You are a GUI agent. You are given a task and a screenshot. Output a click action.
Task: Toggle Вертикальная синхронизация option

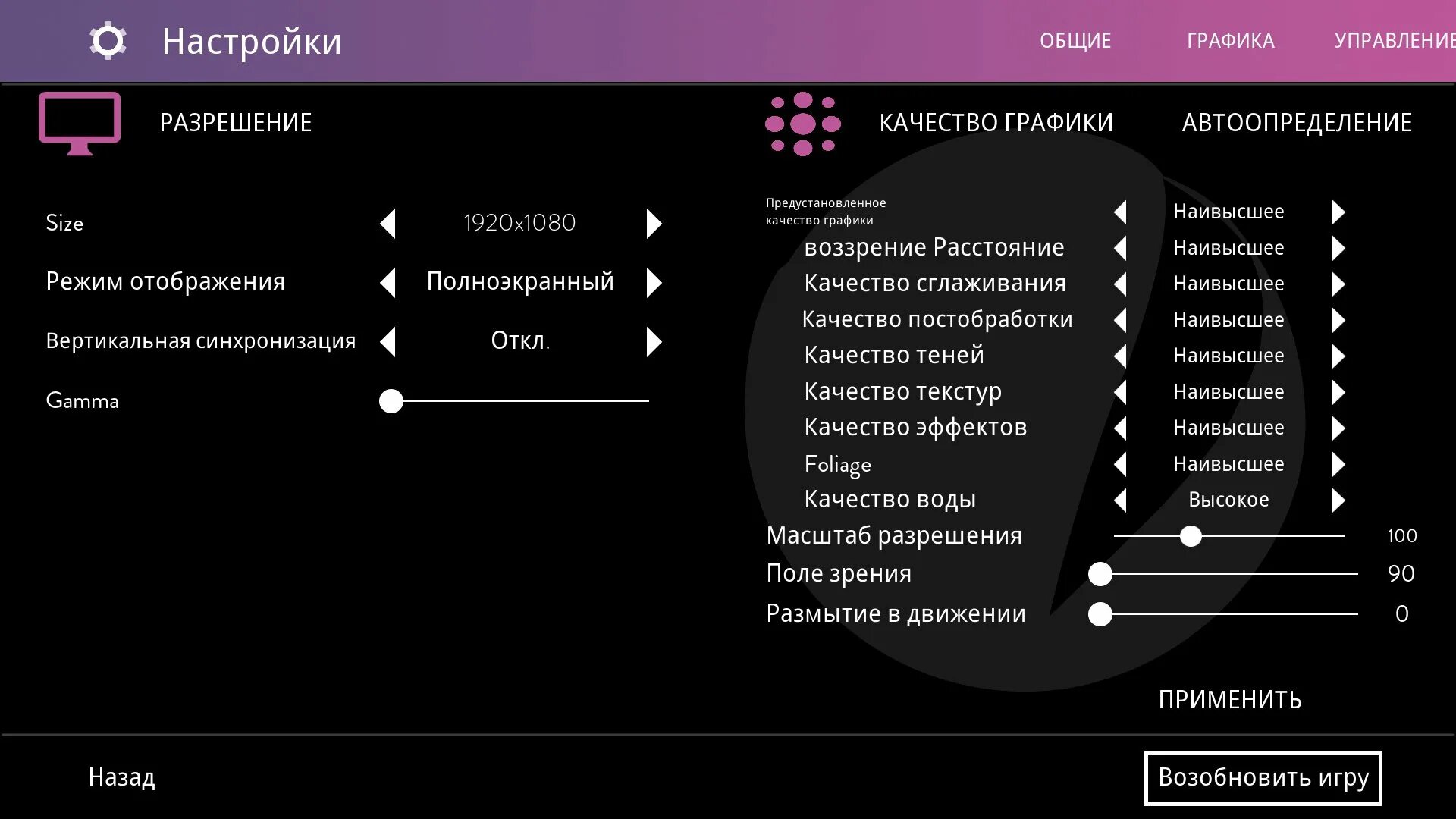(655, 340)
